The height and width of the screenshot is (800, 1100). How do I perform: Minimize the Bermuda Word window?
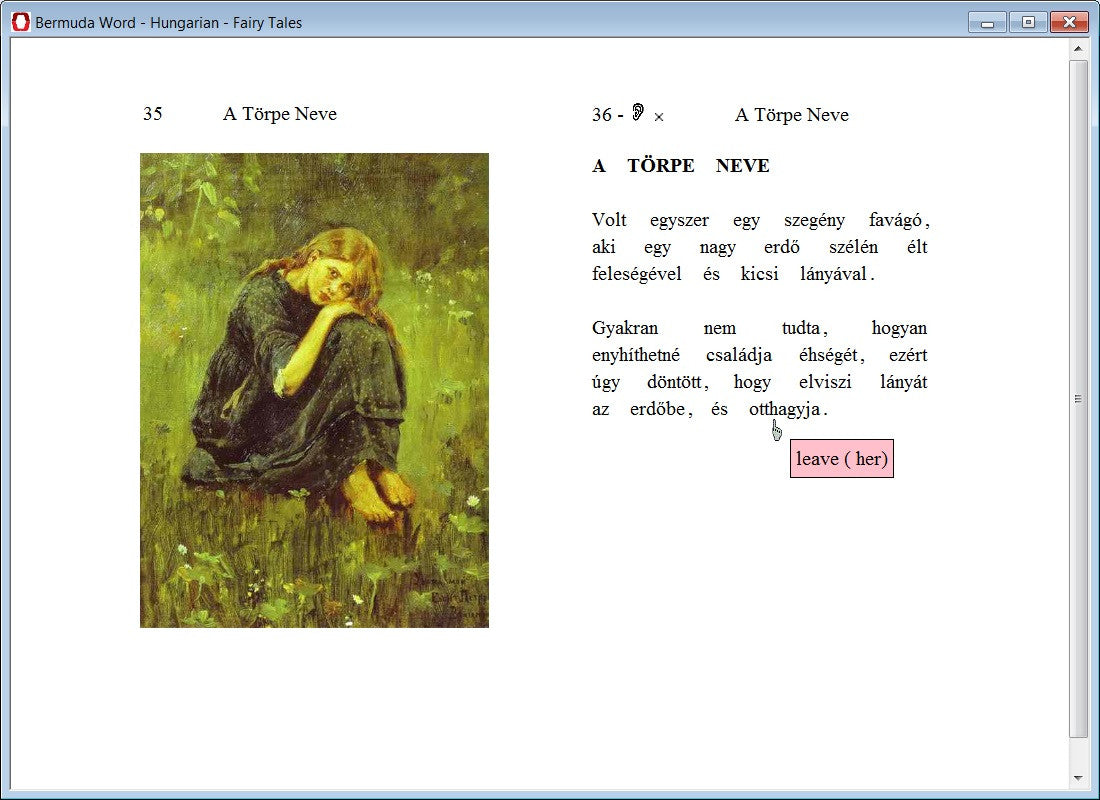tap(987, 22)
